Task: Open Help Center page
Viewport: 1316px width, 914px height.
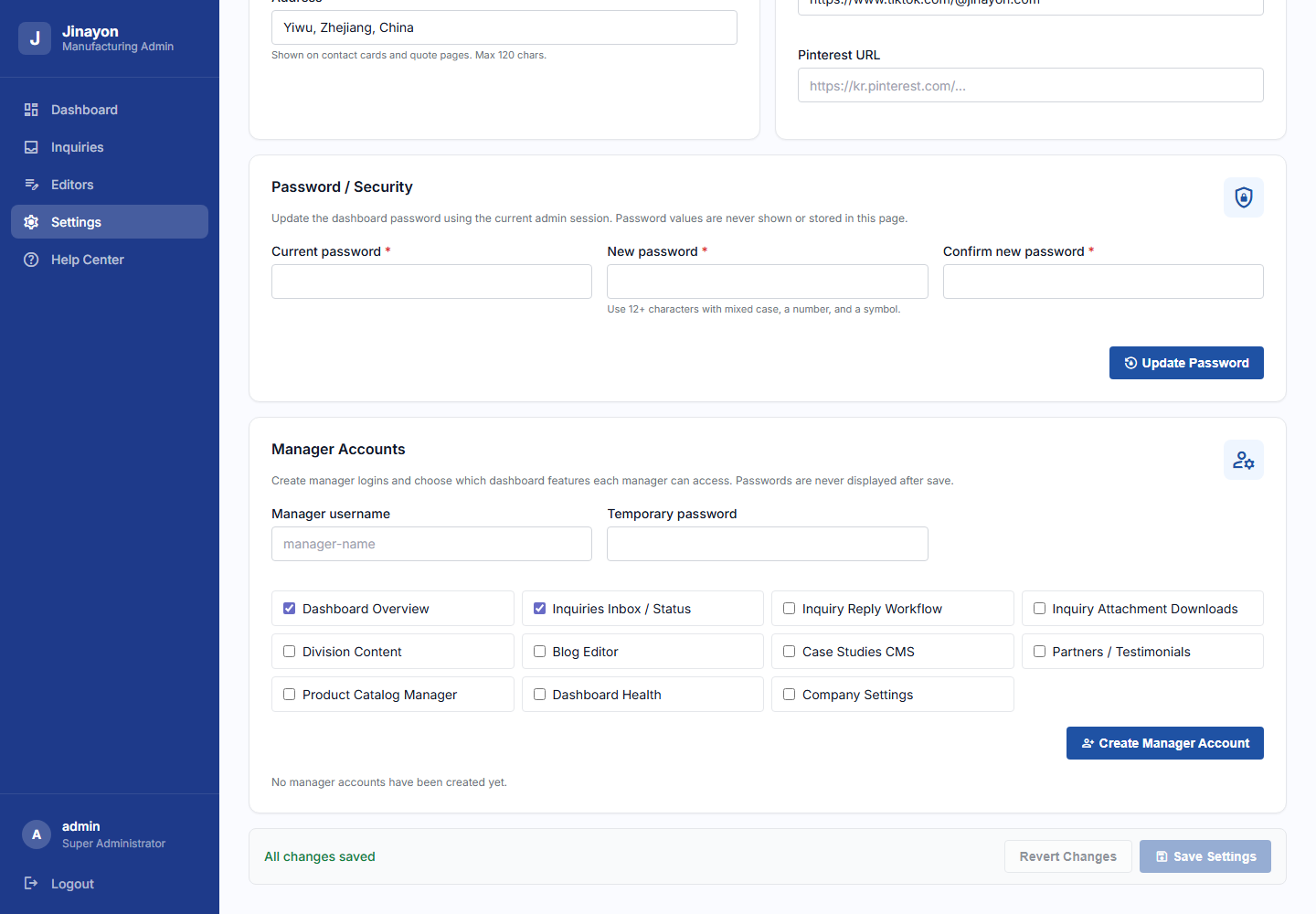Action: click(x=110, y=260)
